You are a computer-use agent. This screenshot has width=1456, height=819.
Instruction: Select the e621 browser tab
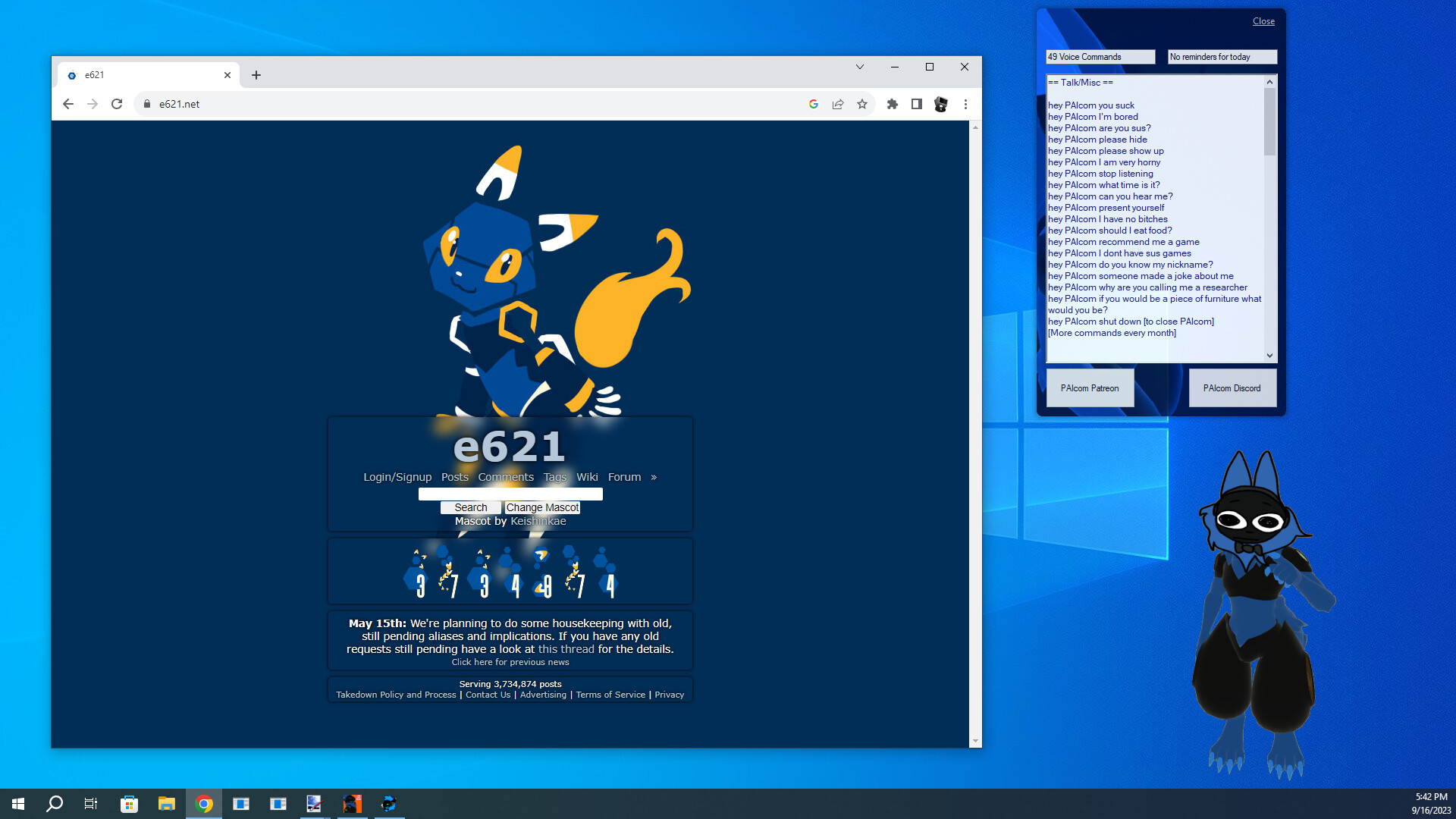click(144, 74)
